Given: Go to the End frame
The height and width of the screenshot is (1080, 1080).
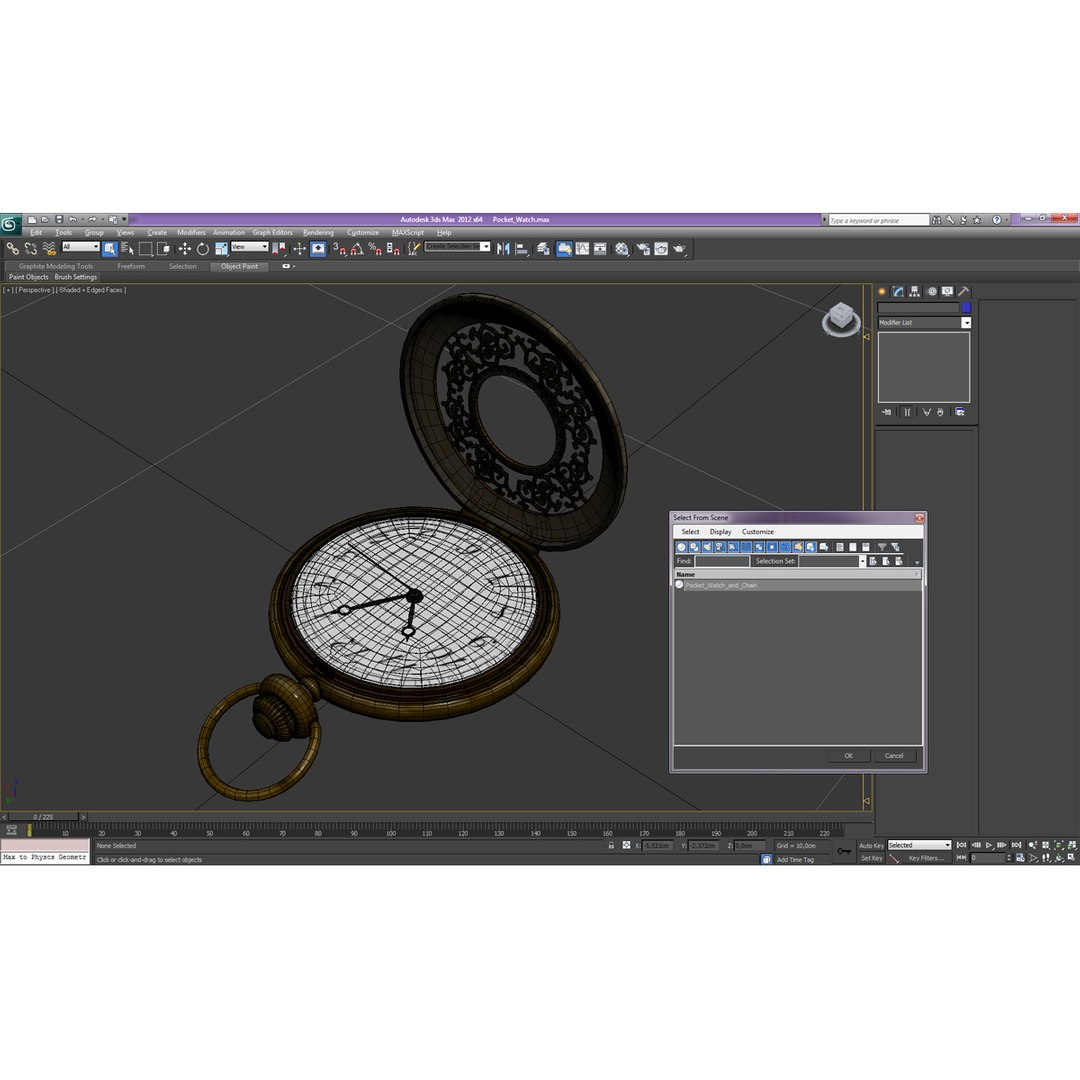Looking at the screenshot, I should tap(1016, 845).
